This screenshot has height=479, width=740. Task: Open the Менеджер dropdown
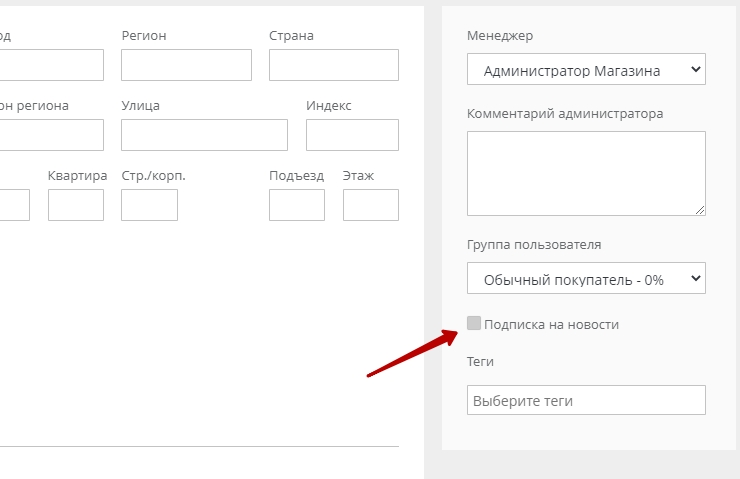(586, 71)
